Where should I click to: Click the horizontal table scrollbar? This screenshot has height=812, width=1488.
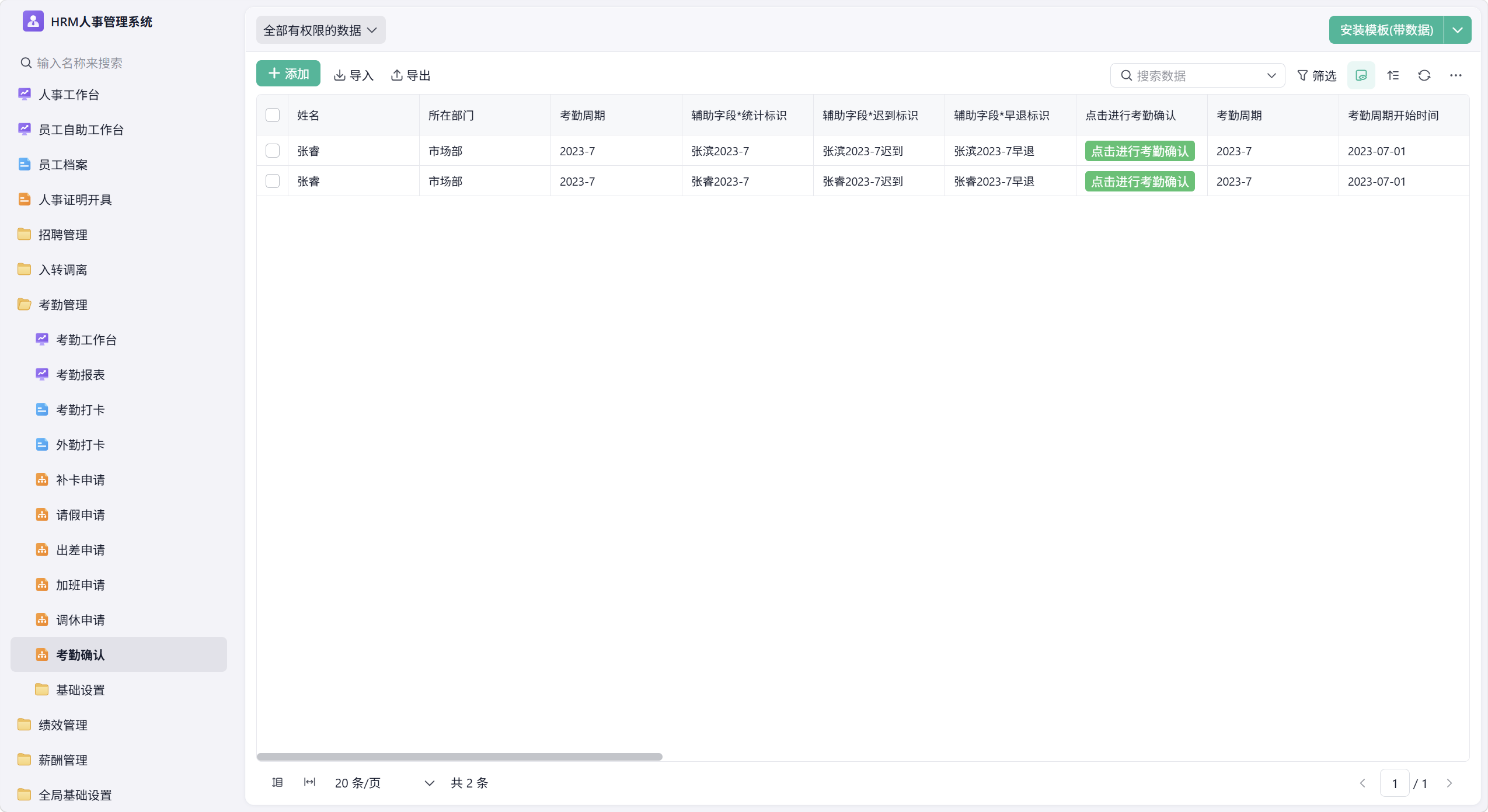click(459, 757)
